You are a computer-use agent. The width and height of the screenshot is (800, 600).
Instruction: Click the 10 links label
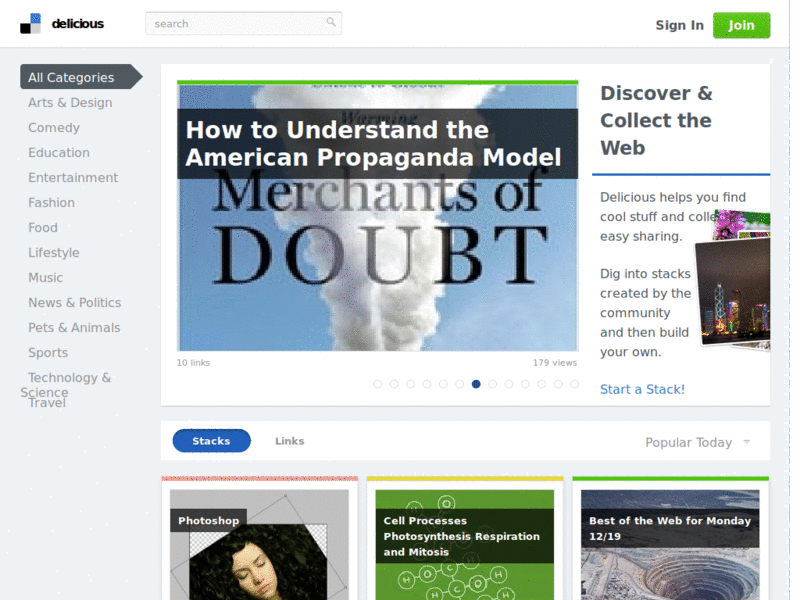(193, 363)
